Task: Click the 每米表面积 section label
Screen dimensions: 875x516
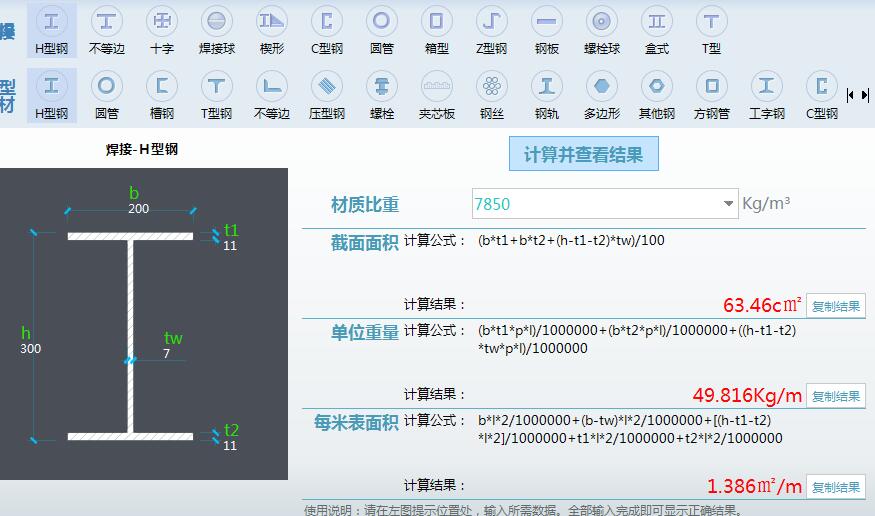Action: click(356, 422)
